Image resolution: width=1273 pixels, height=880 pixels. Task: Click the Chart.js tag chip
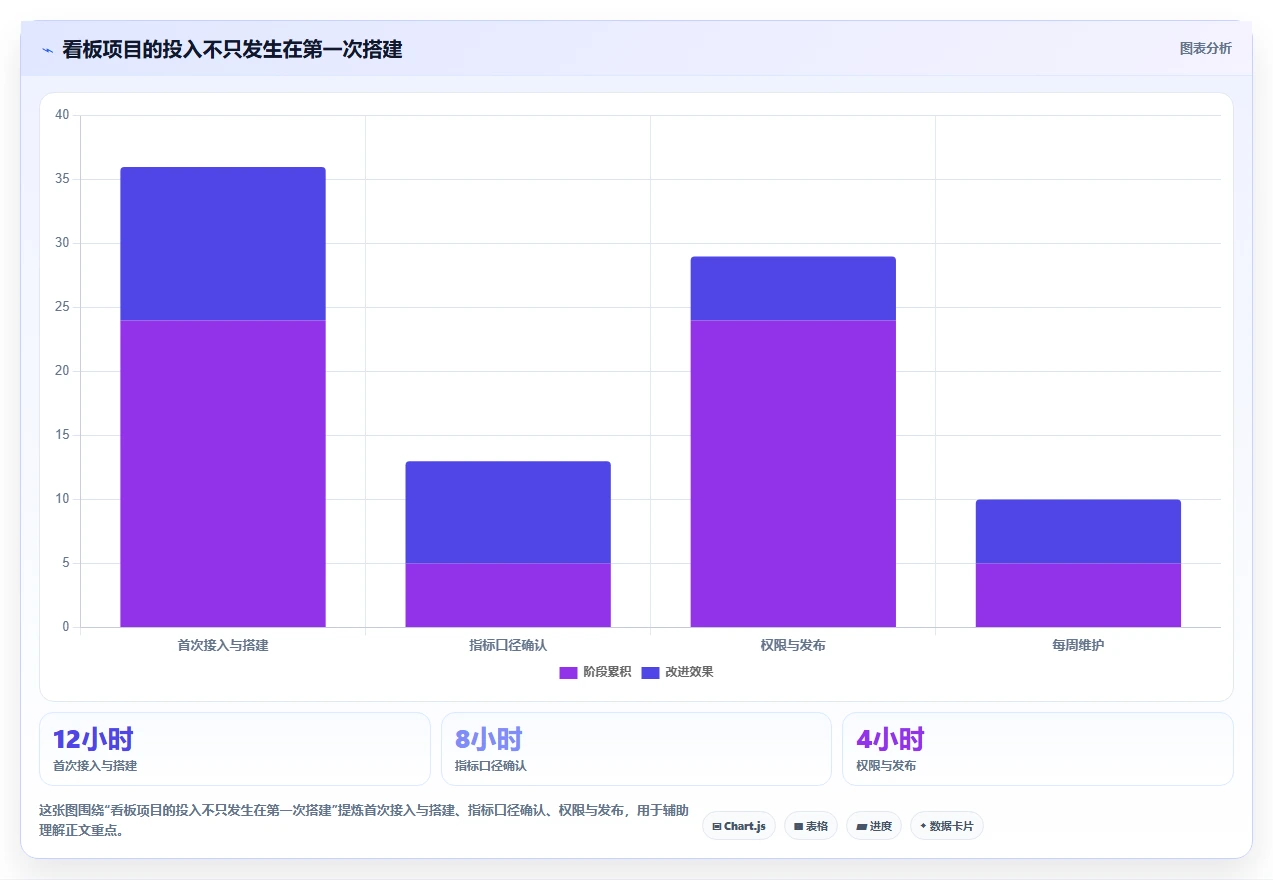pyautogui.click(x=739, y=826)
